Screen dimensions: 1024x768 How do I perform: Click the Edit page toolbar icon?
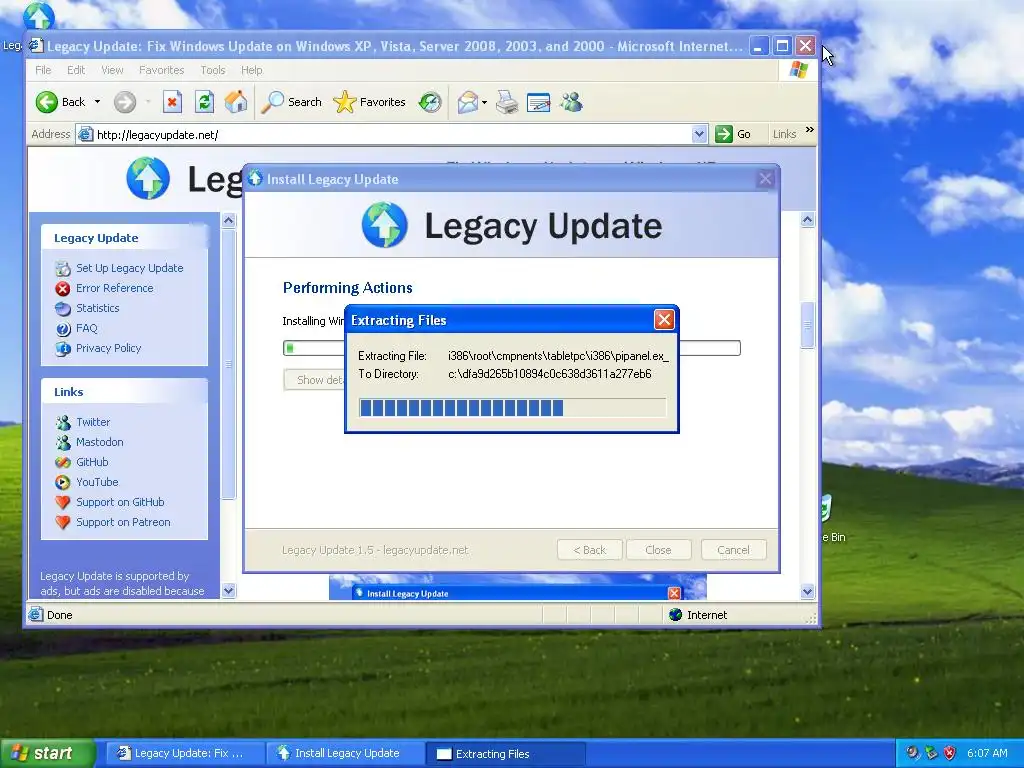pyautogui.click(x=538, y=102)
